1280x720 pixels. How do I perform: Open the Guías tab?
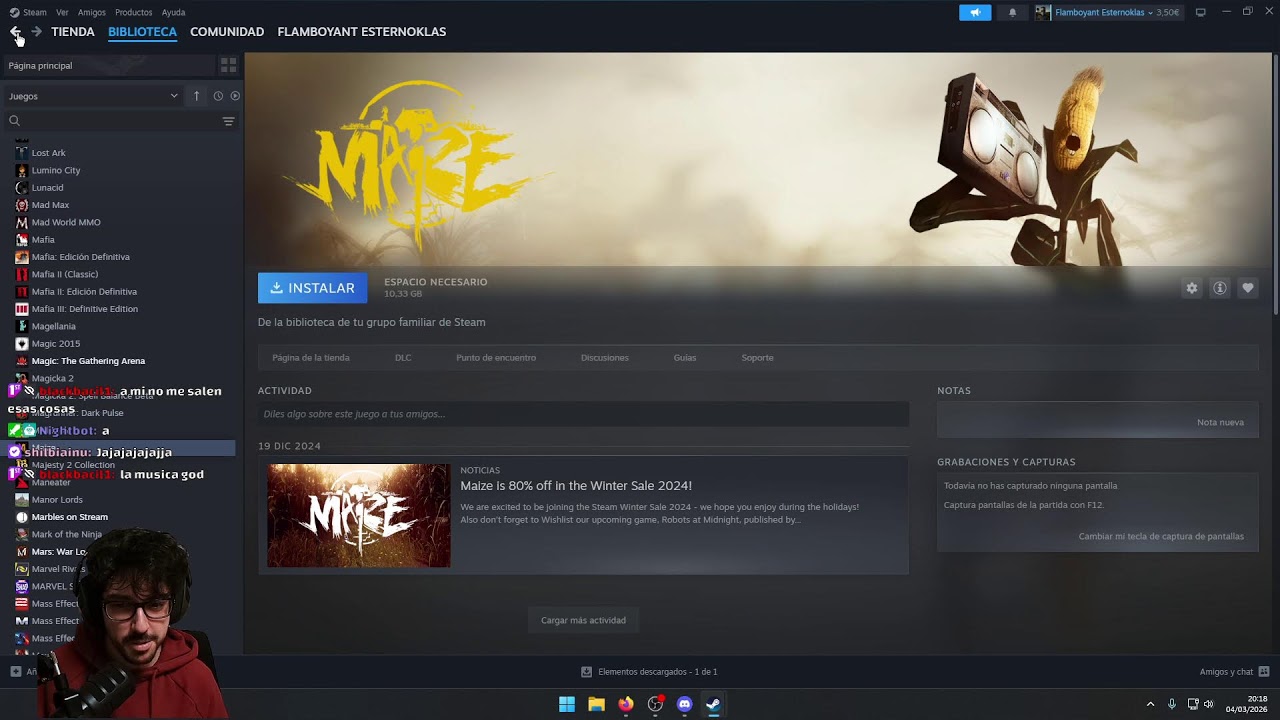[685, 358]
